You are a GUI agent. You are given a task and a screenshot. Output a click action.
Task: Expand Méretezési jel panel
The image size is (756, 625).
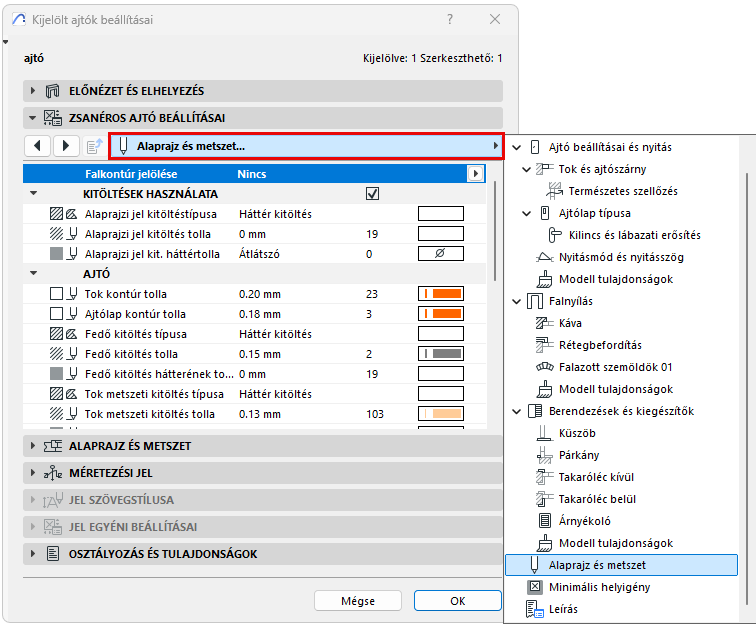(32, 473)
